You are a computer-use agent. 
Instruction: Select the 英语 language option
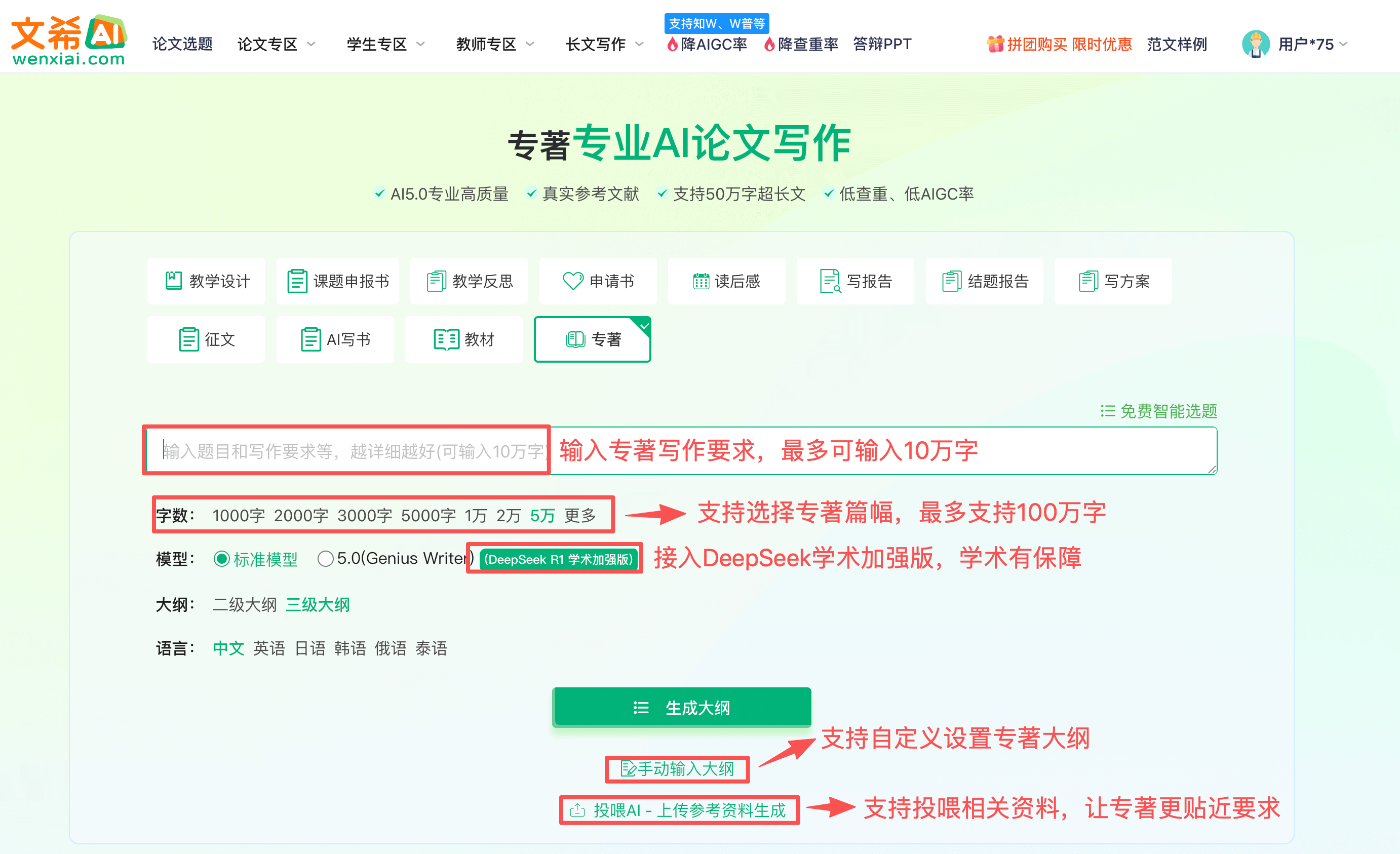click(269, 648)
